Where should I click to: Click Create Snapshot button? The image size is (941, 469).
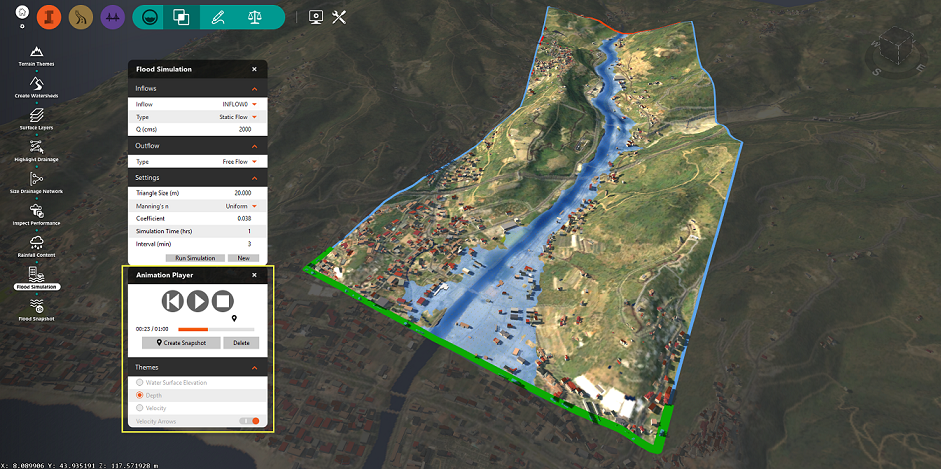point(181,342)
